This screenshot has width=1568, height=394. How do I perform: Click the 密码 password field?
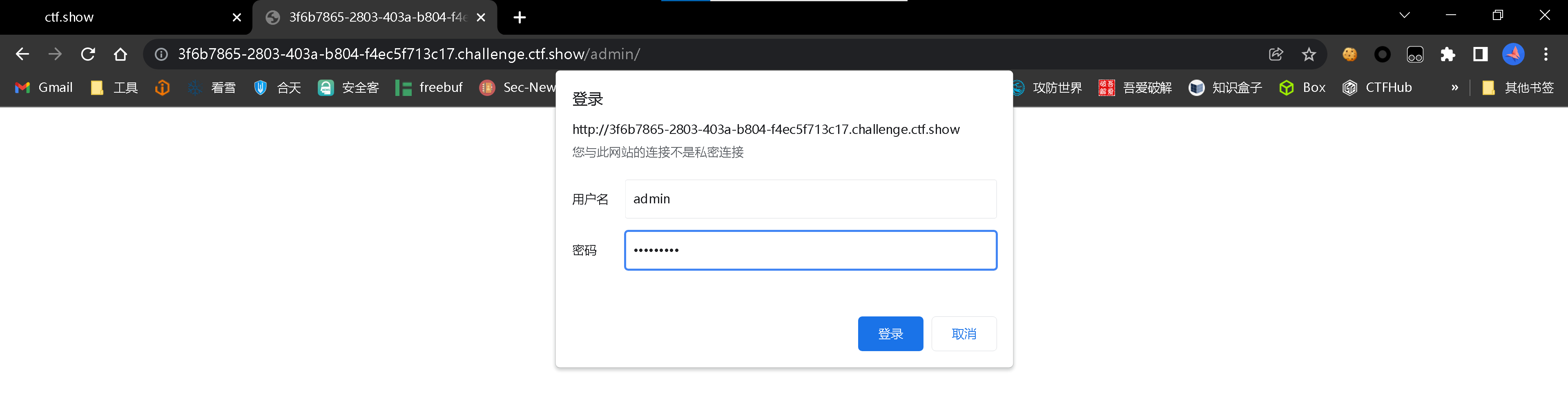click(x=810, y=250)
